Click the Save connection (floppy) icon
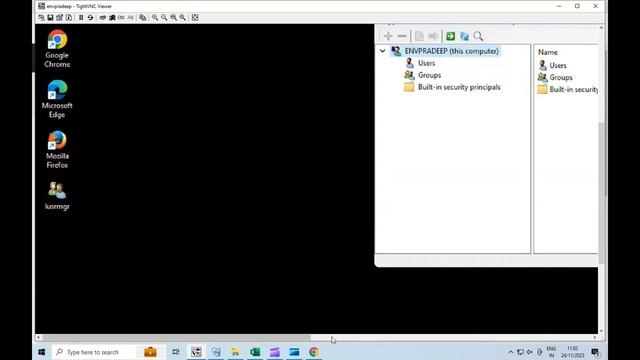Viewport: 640px width, 360px height. (x=50, y=18)
